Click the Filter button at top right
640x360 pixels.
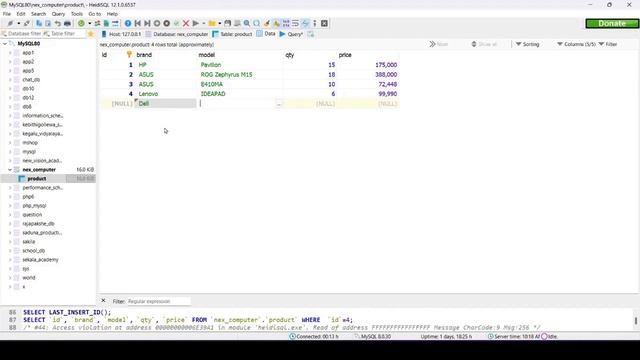pyautogui.click(x=607, y=44)
